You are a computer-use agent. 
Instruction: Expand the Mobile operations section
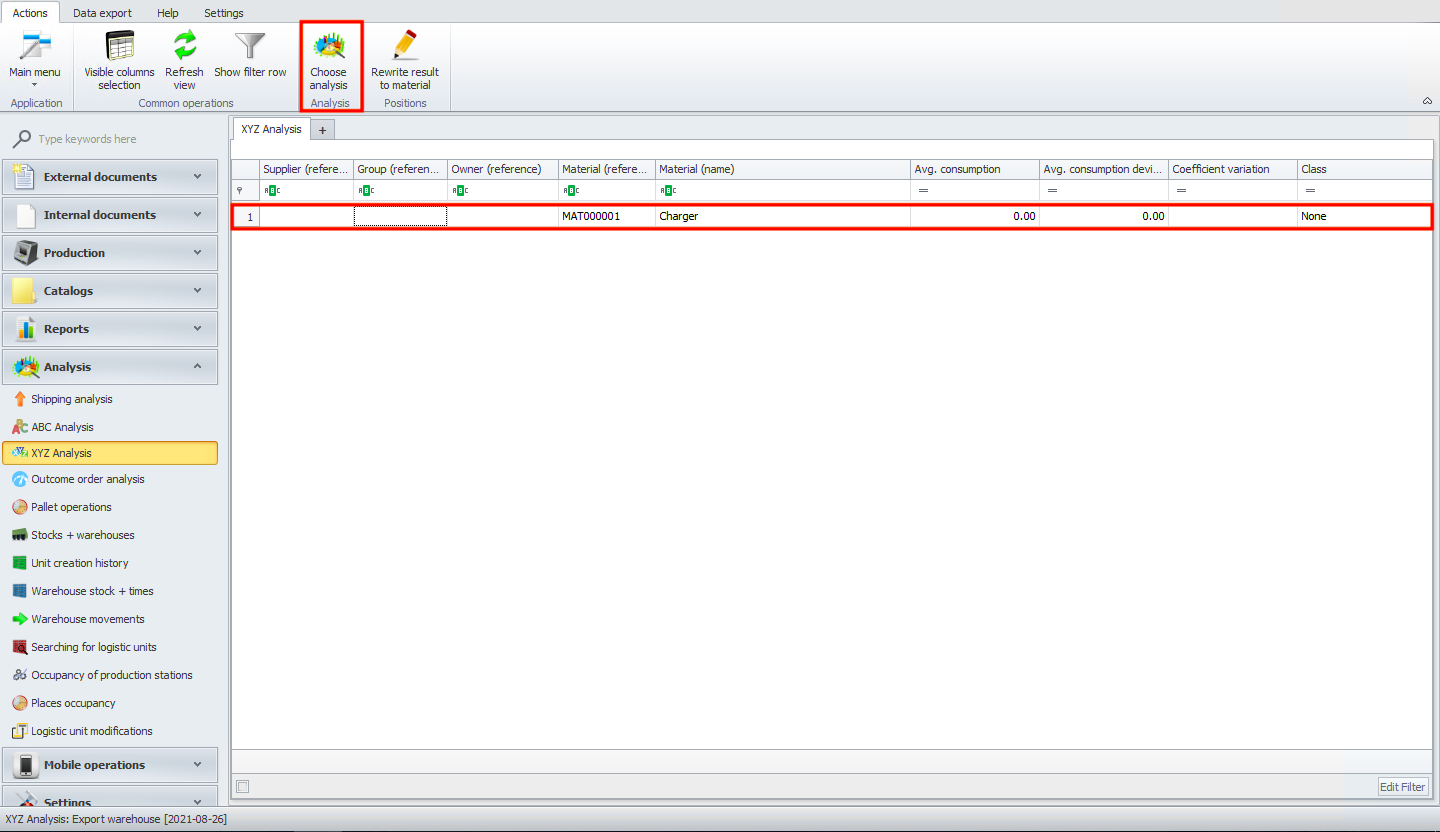[x=110, y=765]
